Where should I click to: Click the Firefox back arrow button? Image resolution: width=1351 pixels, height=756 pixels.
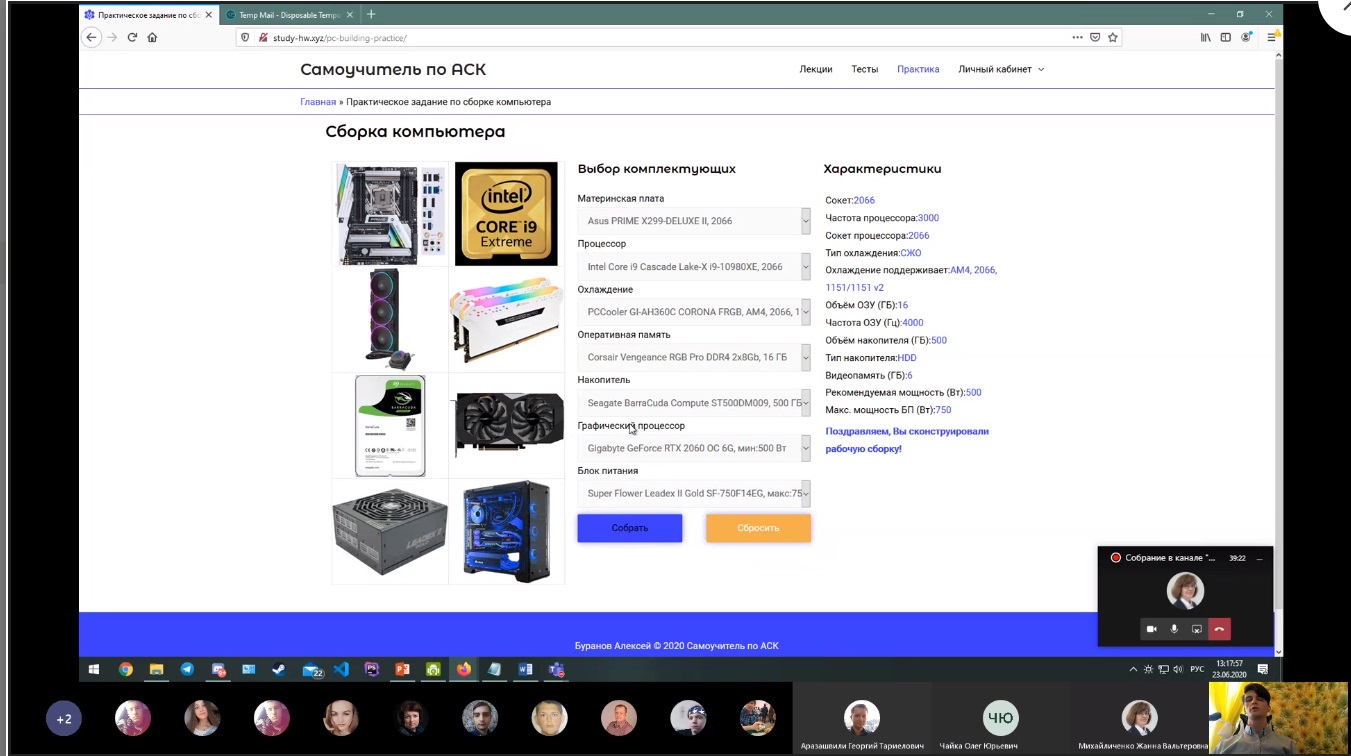coord(91,37)
